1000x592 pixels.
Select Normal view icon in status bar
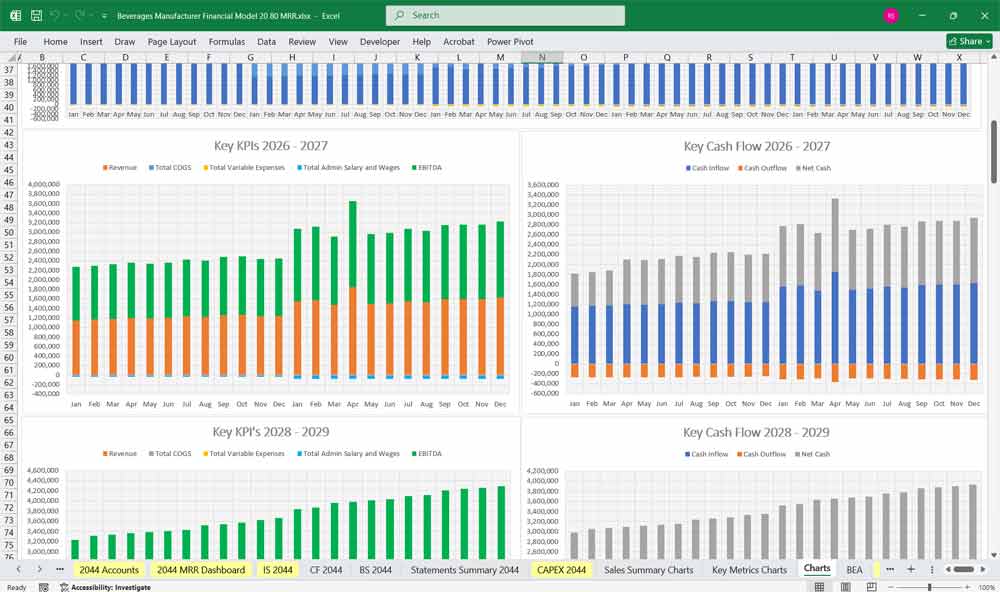tap(818, 585)
